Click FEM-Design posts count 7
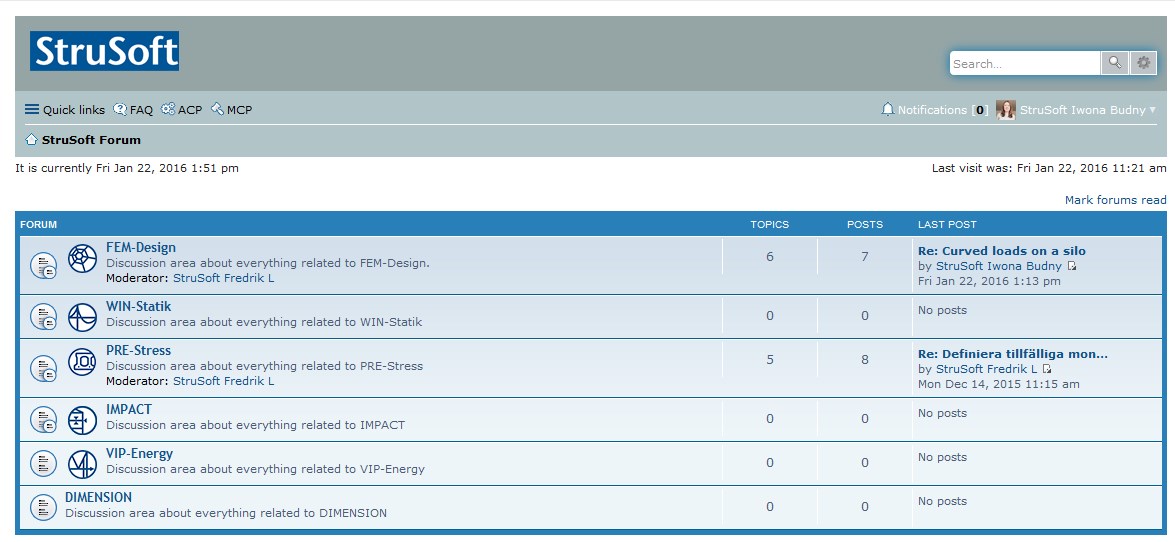 point(865,256)
